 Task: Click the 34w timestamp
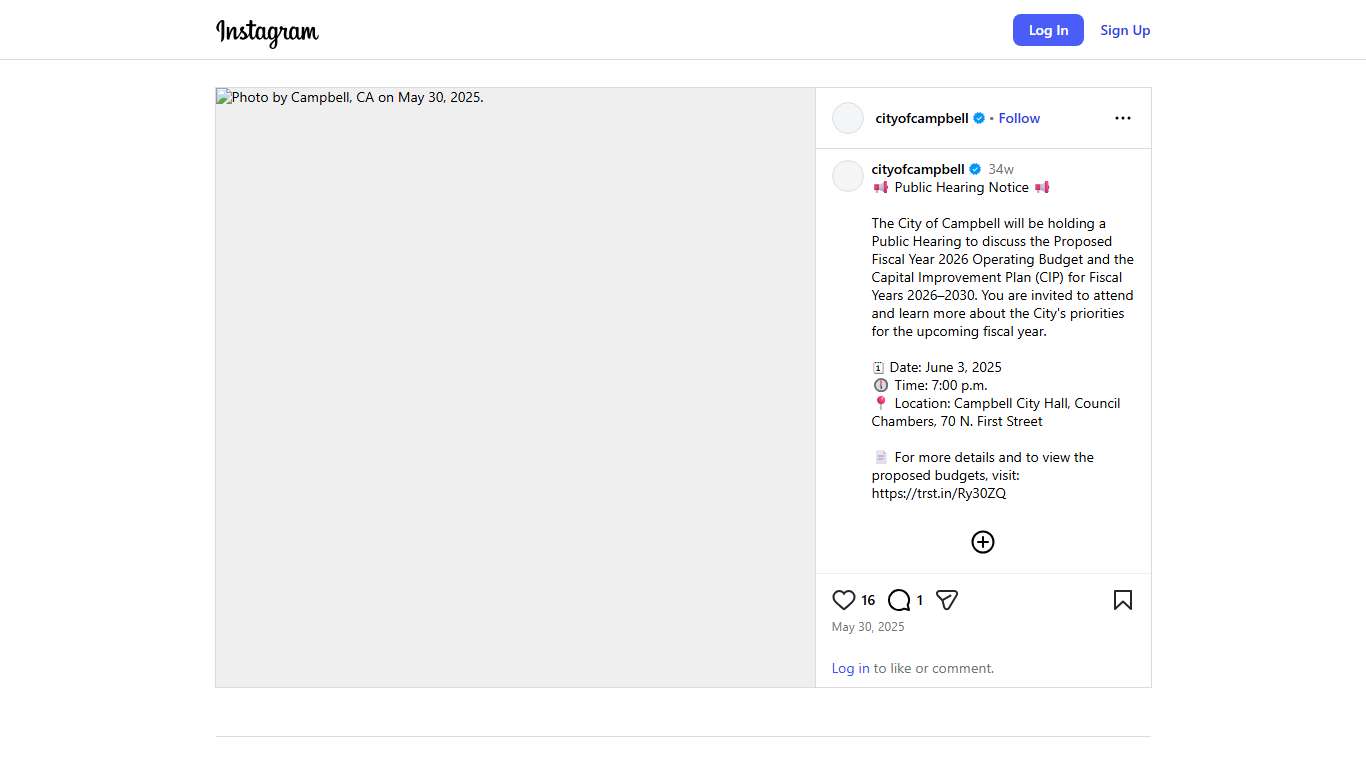[1001, 169]
